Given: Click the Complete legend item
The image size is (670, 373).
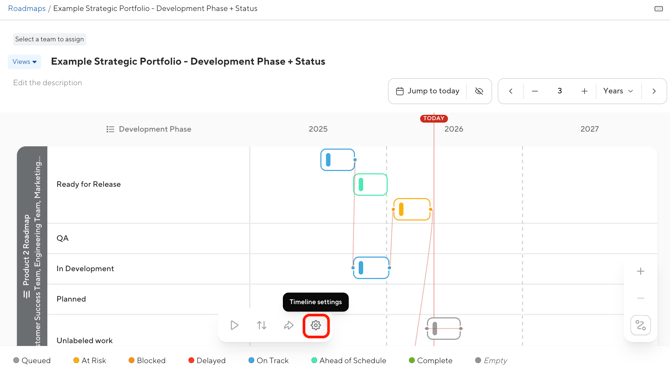Looking at the screenshot, I should (x=430, y=361).
